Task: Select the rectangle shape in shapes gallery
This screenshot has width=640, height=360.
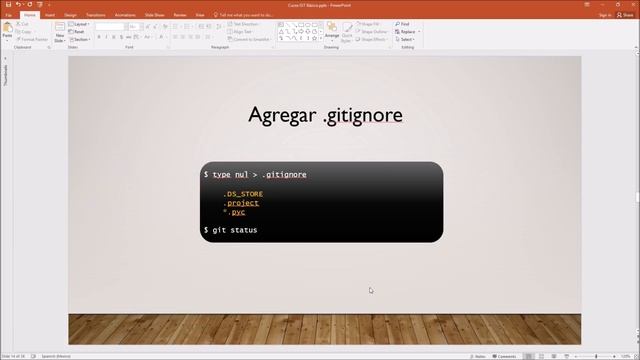Action: click(301, 24)
